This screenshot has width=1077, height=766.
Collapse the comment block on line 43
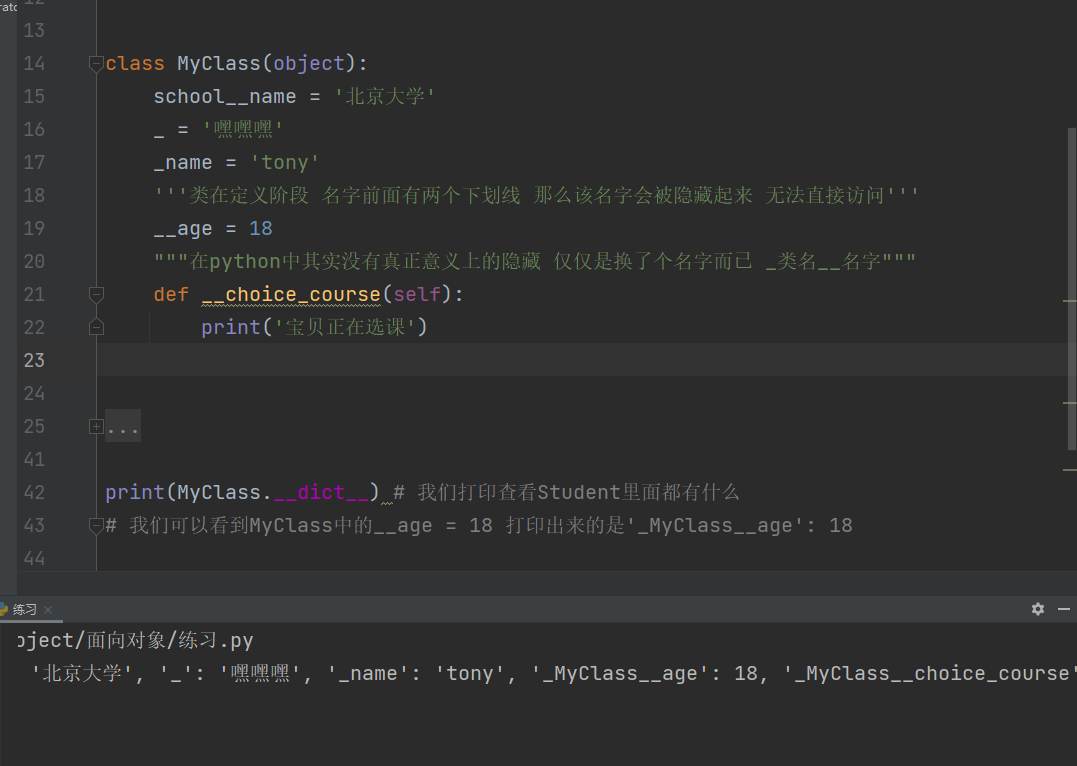pyautogui.click(x=96, y=526)
